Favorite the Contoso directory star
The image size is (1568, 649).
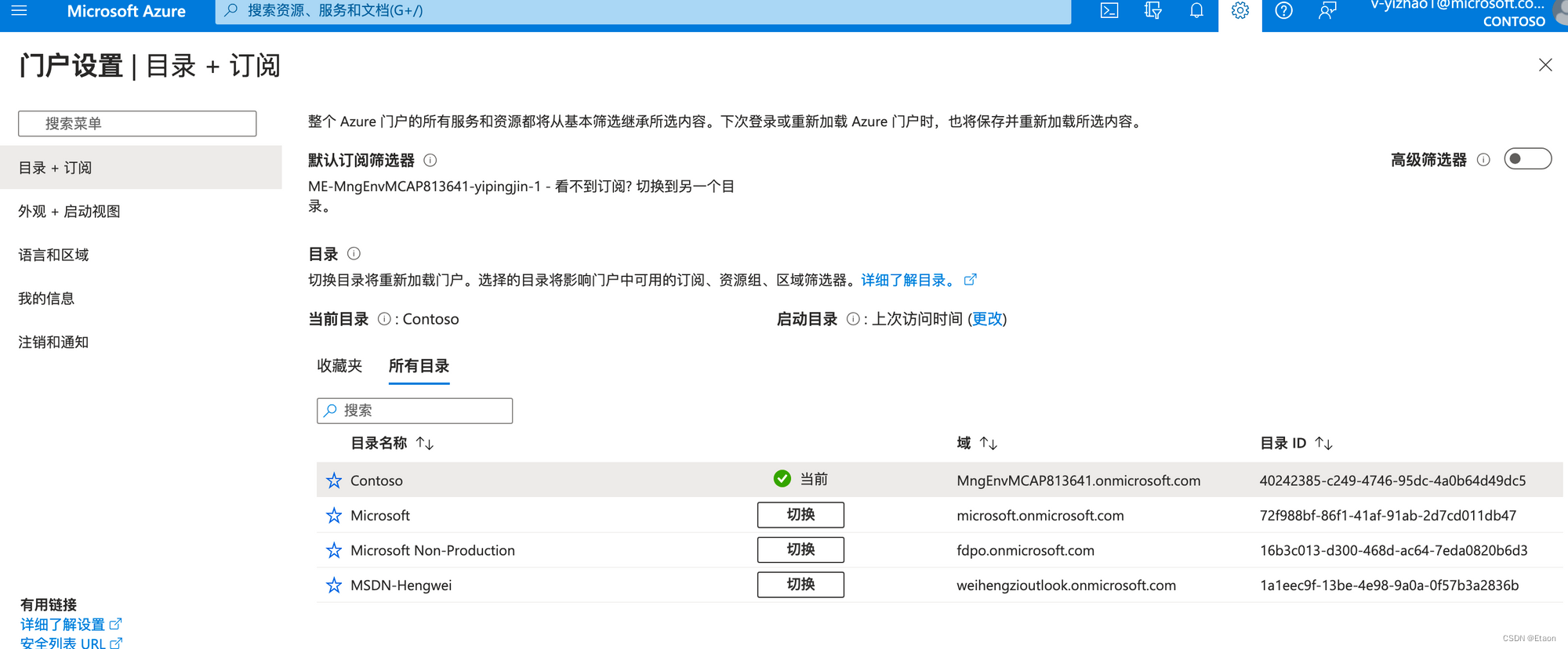pos(334,480)
